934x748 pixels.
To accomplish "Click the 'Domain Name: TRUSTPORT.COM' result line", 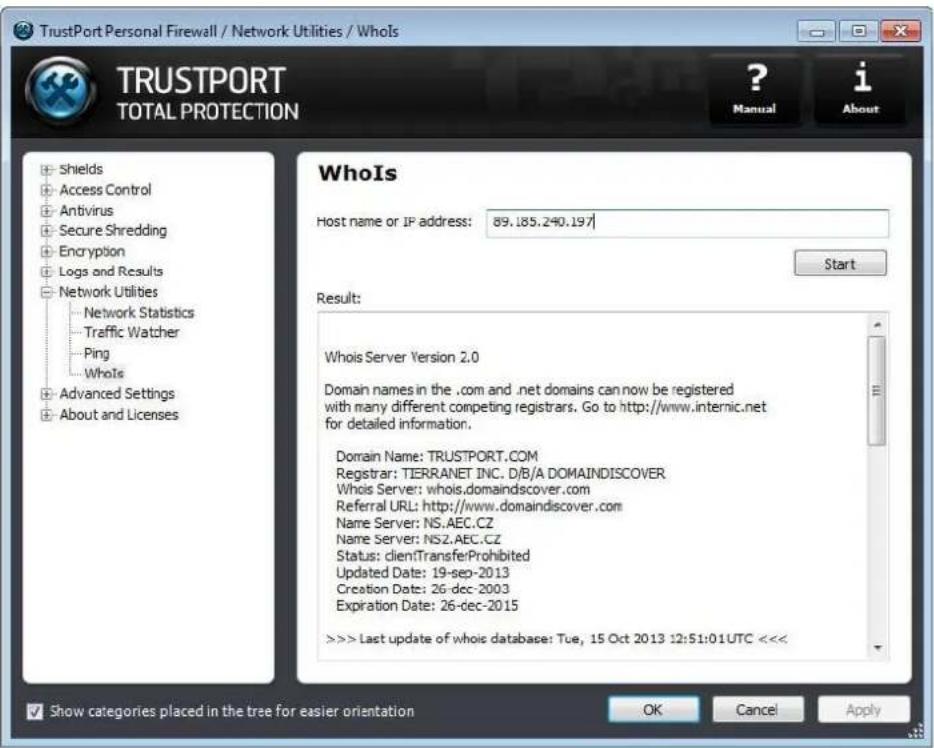I will click(x=437, y=457).
